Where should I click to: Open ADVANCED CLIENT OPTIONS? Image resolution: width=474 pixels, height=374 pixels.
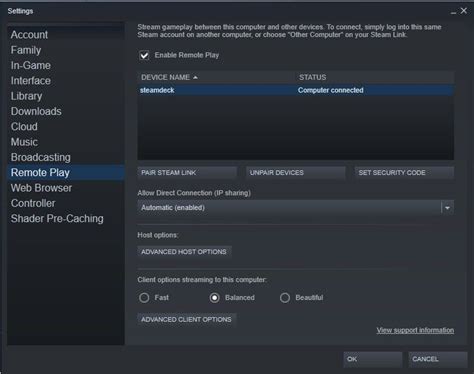[x=186, y=319]
